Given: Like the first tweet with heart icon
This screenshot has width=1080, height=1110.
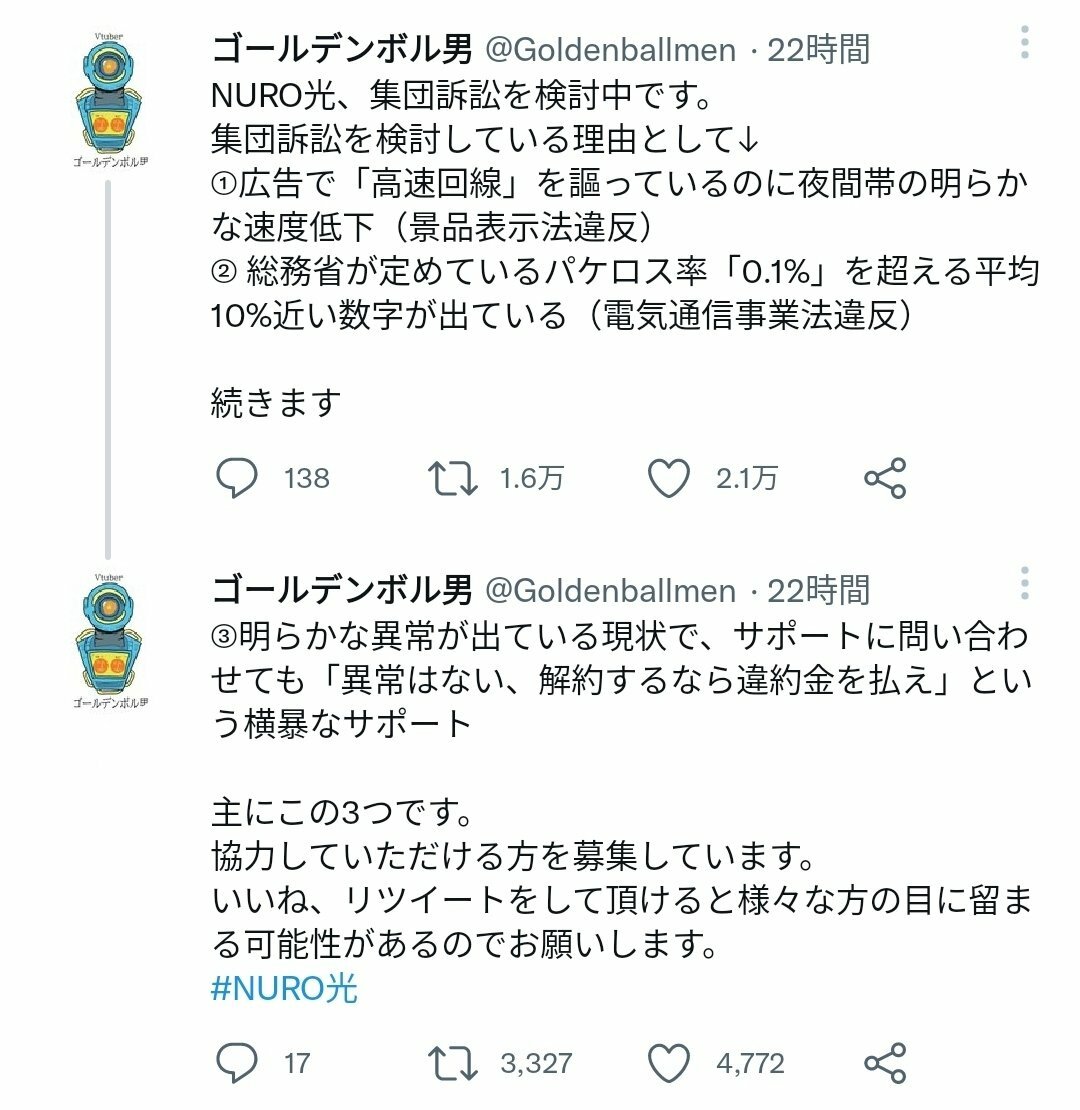Looking at the screenshot, I should (x=669, y=479).
